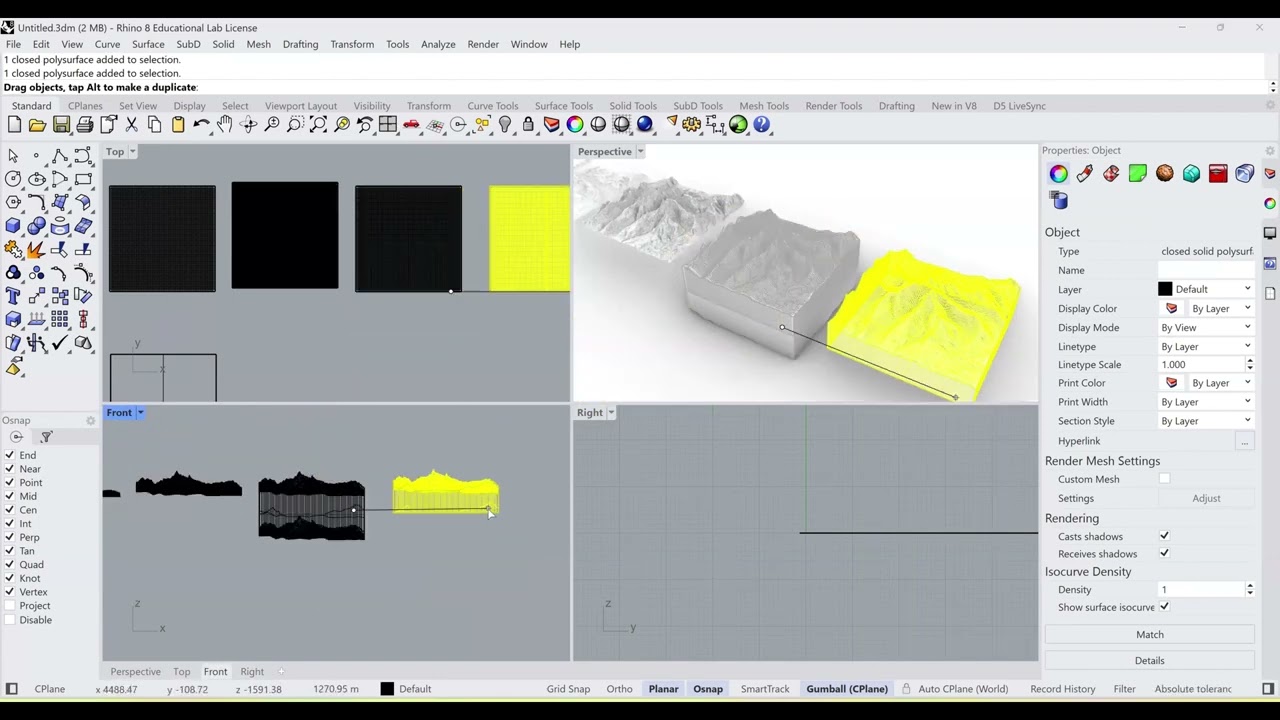Screen dimensions: 1280x720
Task: Click the Lock padlock icon
Action: tap(528, 125)
